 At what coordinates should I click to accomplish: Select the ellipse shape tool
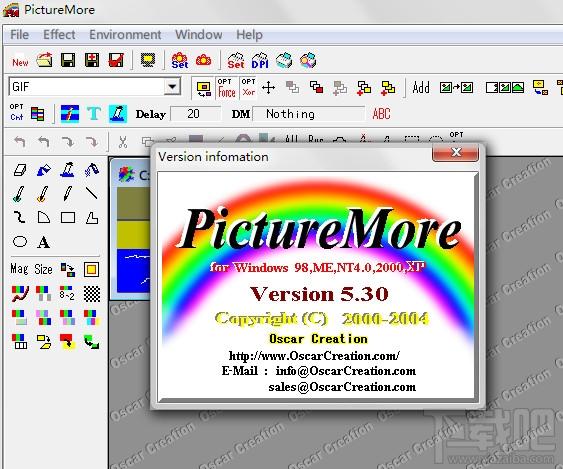click(x=20, y=241)
